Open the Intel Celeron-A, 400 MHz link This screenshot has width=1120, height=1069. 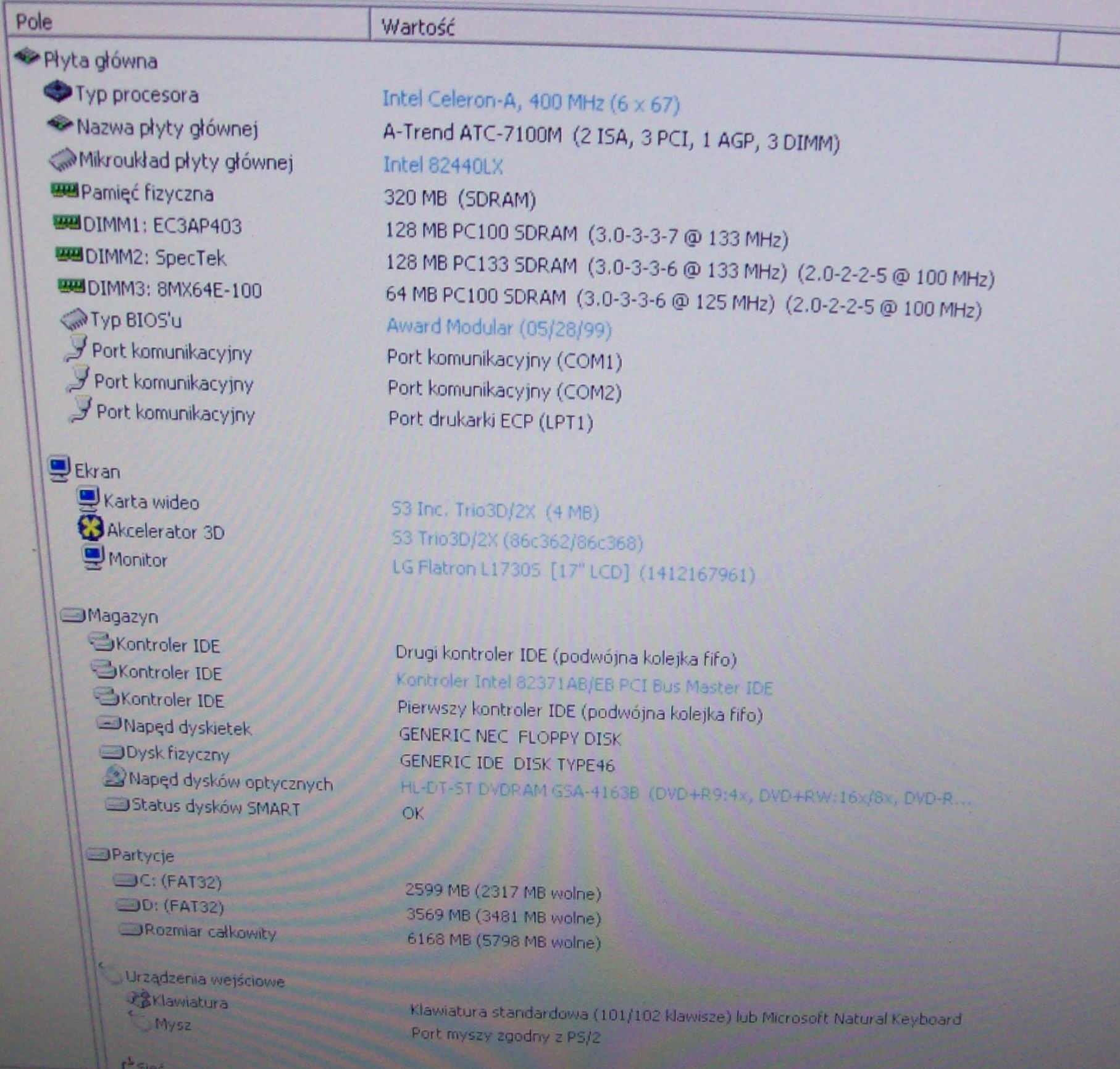[x=531, y=102]
